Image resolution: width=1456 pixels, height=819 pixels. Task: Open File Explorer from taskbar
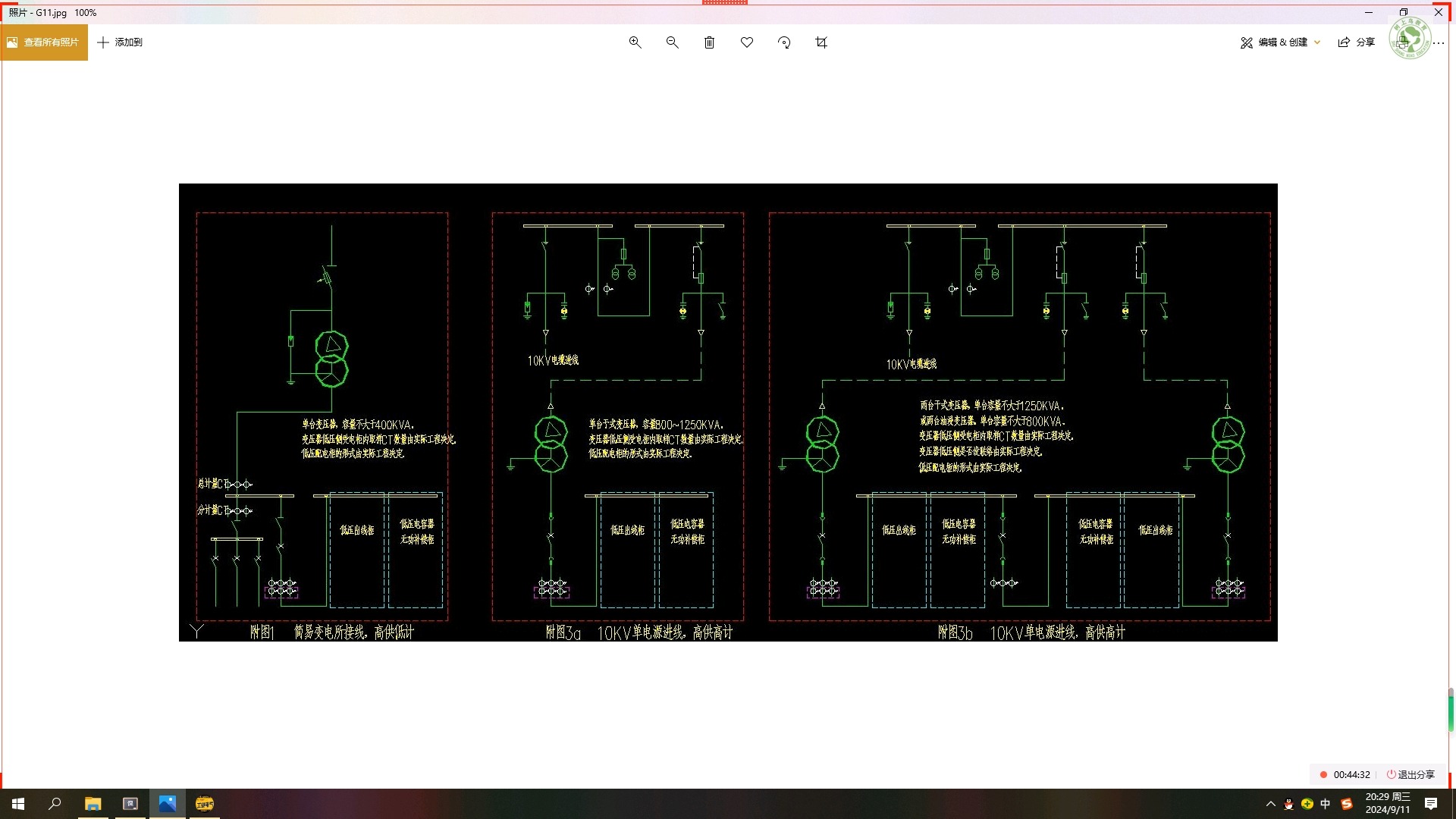[93, 804]
